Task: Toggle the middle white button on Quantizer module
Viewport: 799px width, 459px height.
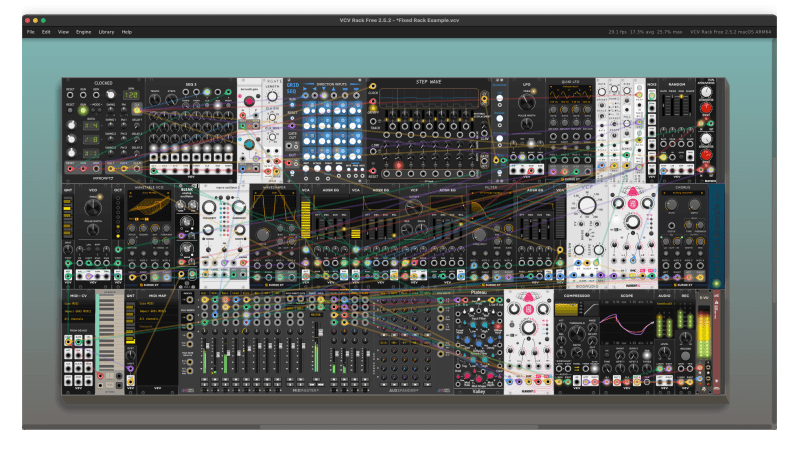Action: click(x=500, y=118)
